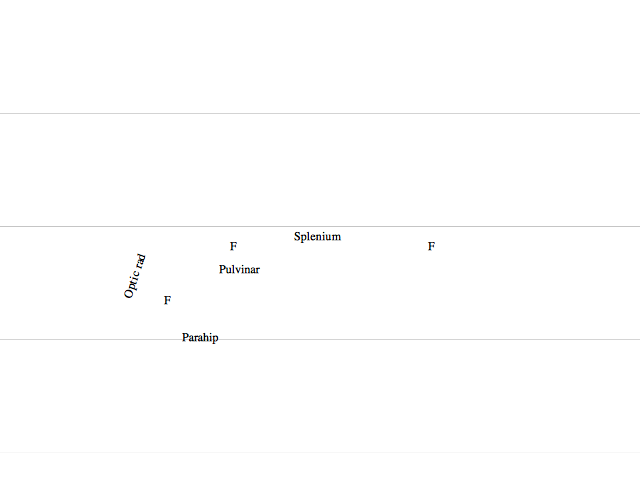Click blank area above the topmost gray line
The image size is (640, 480).
click(x=320, y=56)
